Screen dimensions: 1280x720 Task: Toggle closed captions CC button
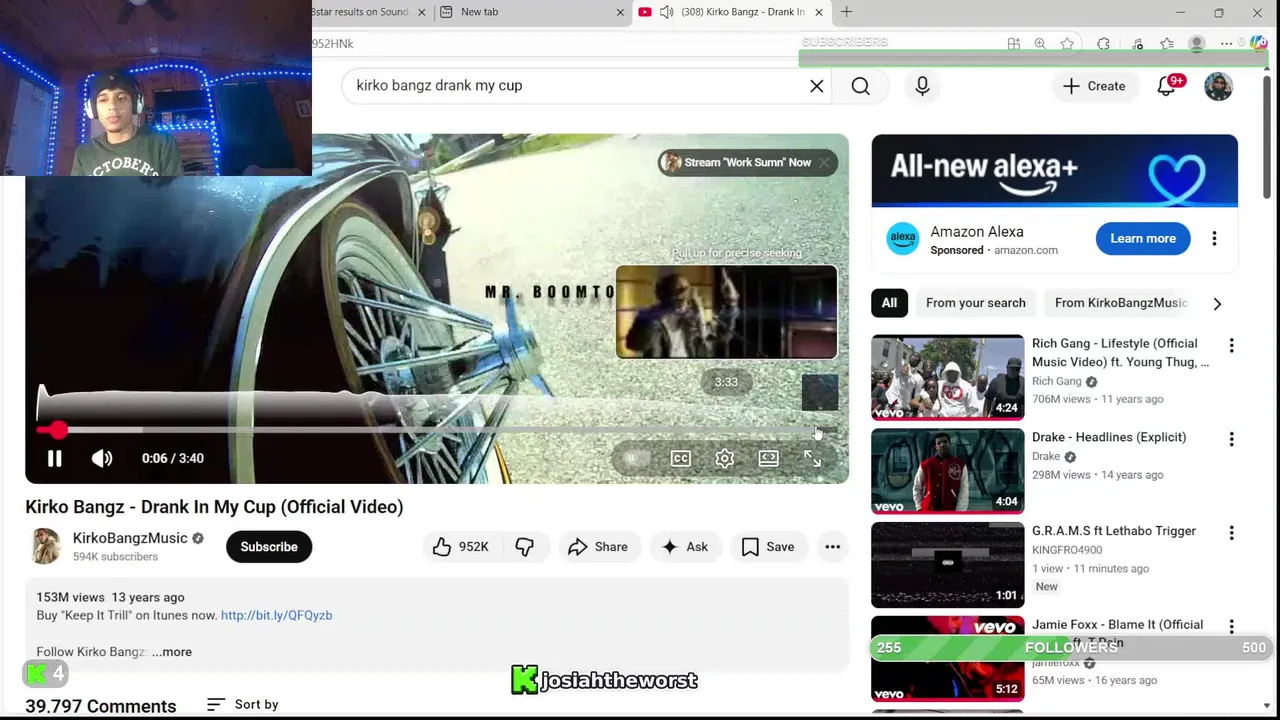[x=681, y=458]
